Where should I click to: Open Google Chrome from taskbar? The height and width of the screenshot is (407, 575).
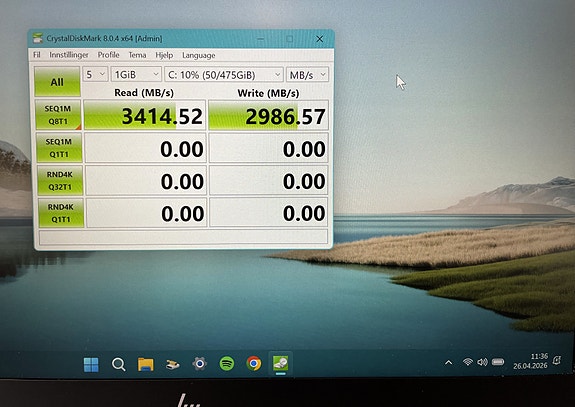pyautogui.click(x=254, y=363)
